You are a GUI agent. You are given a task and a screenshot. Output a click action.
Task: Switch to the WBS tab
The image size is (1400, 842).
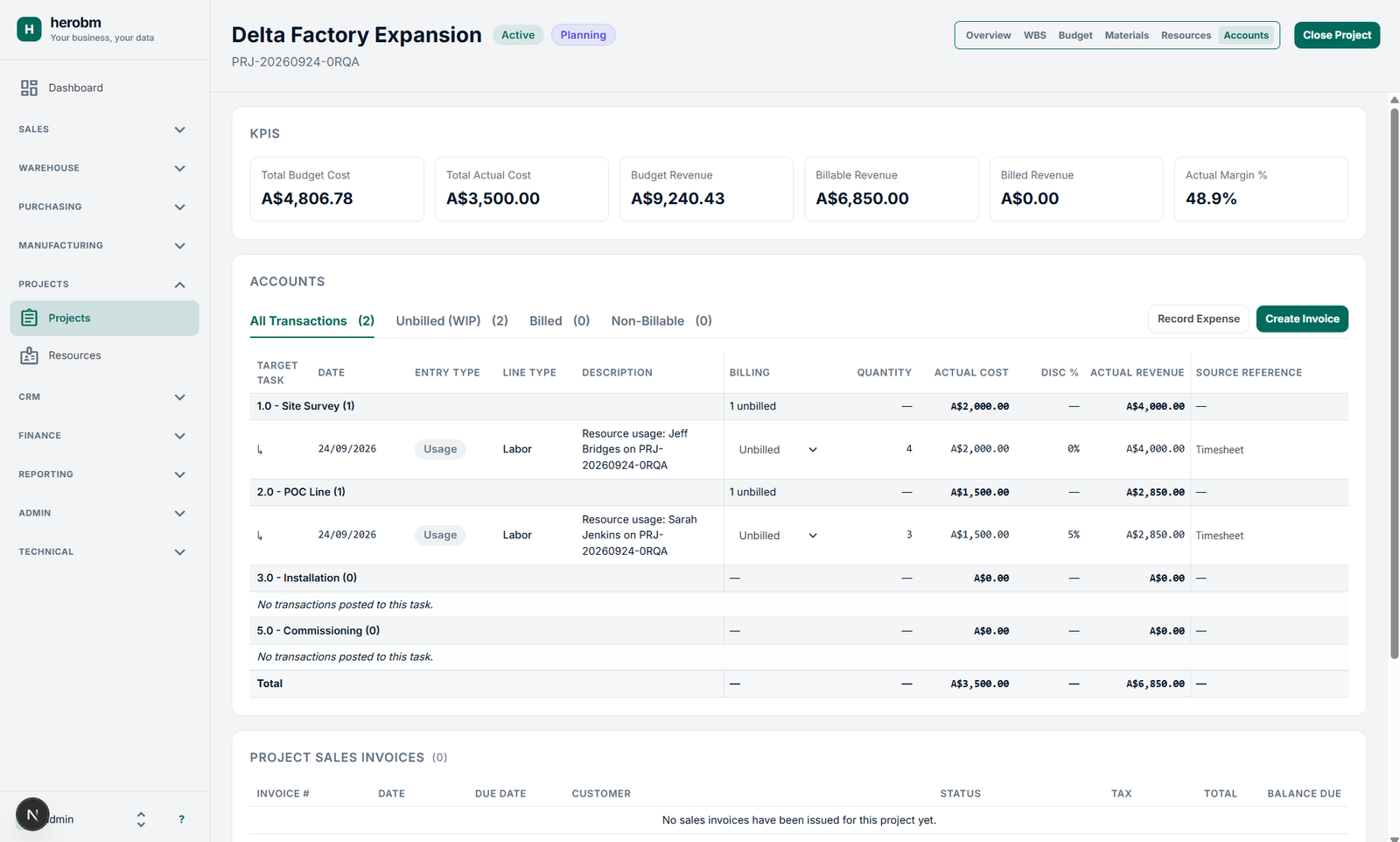click(x=1035, y=35)
